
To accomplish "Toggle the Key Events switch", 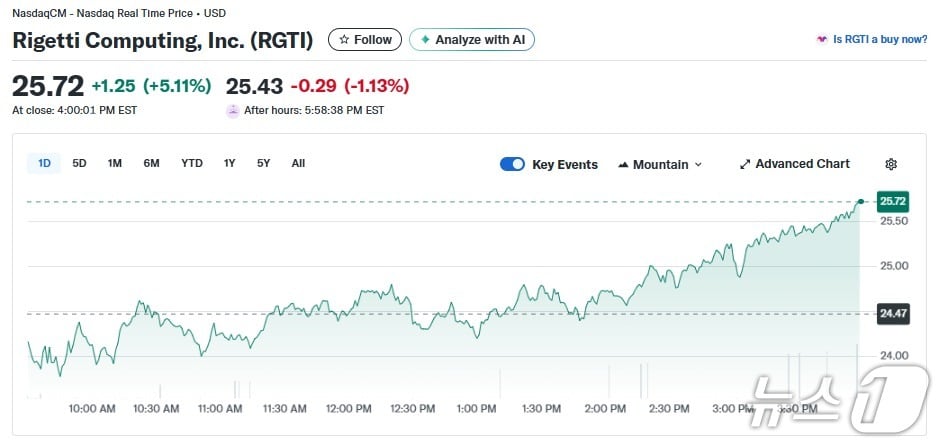I will point(512,164).
